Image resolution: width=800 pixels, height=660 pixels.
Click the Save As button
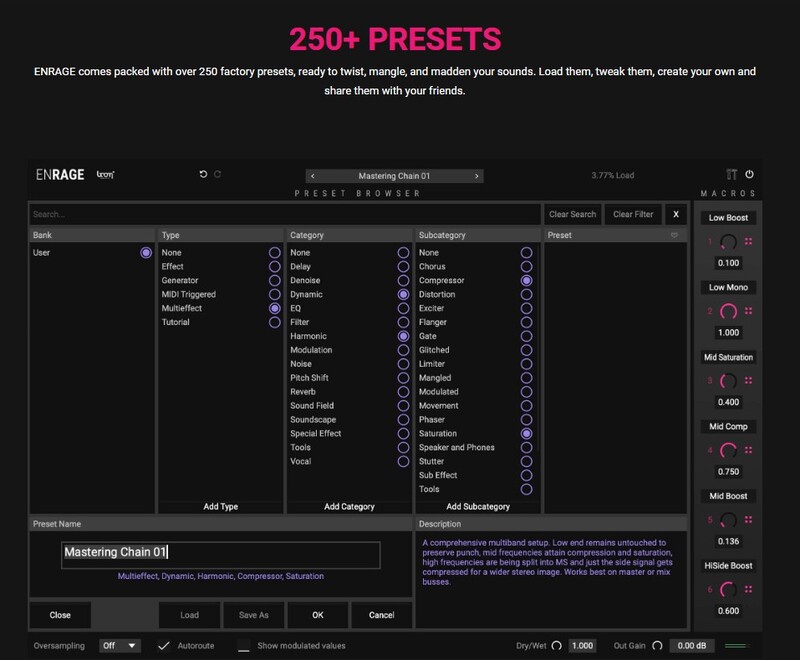pyautogui.click(x=254, y=615)
